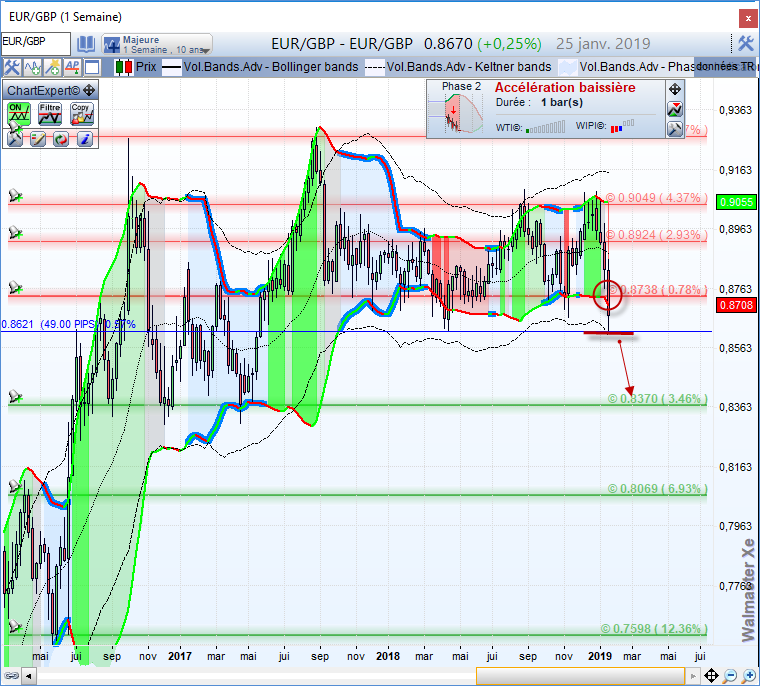The width and height of the screenshot is (760, 686).
Task: Open chart settings wrench in the top-right header
Action: point(745,44)
